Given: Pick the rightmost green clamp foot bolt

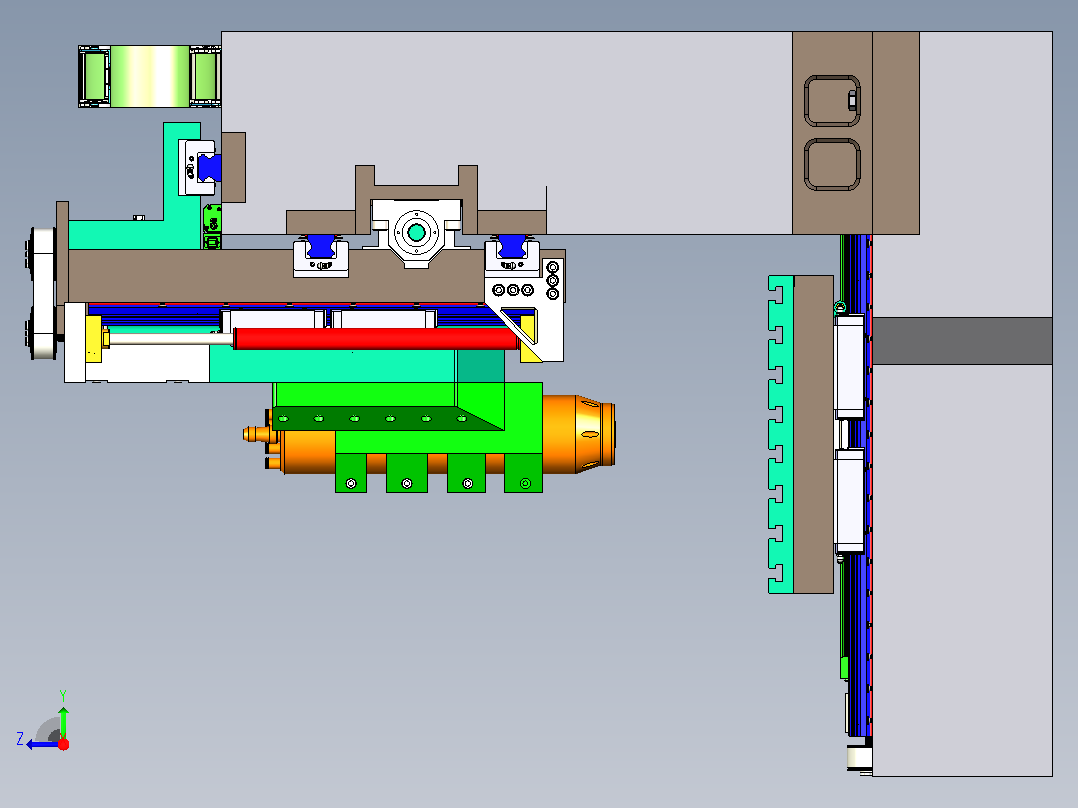Looking at the screenshot, I should pos(525,483).
